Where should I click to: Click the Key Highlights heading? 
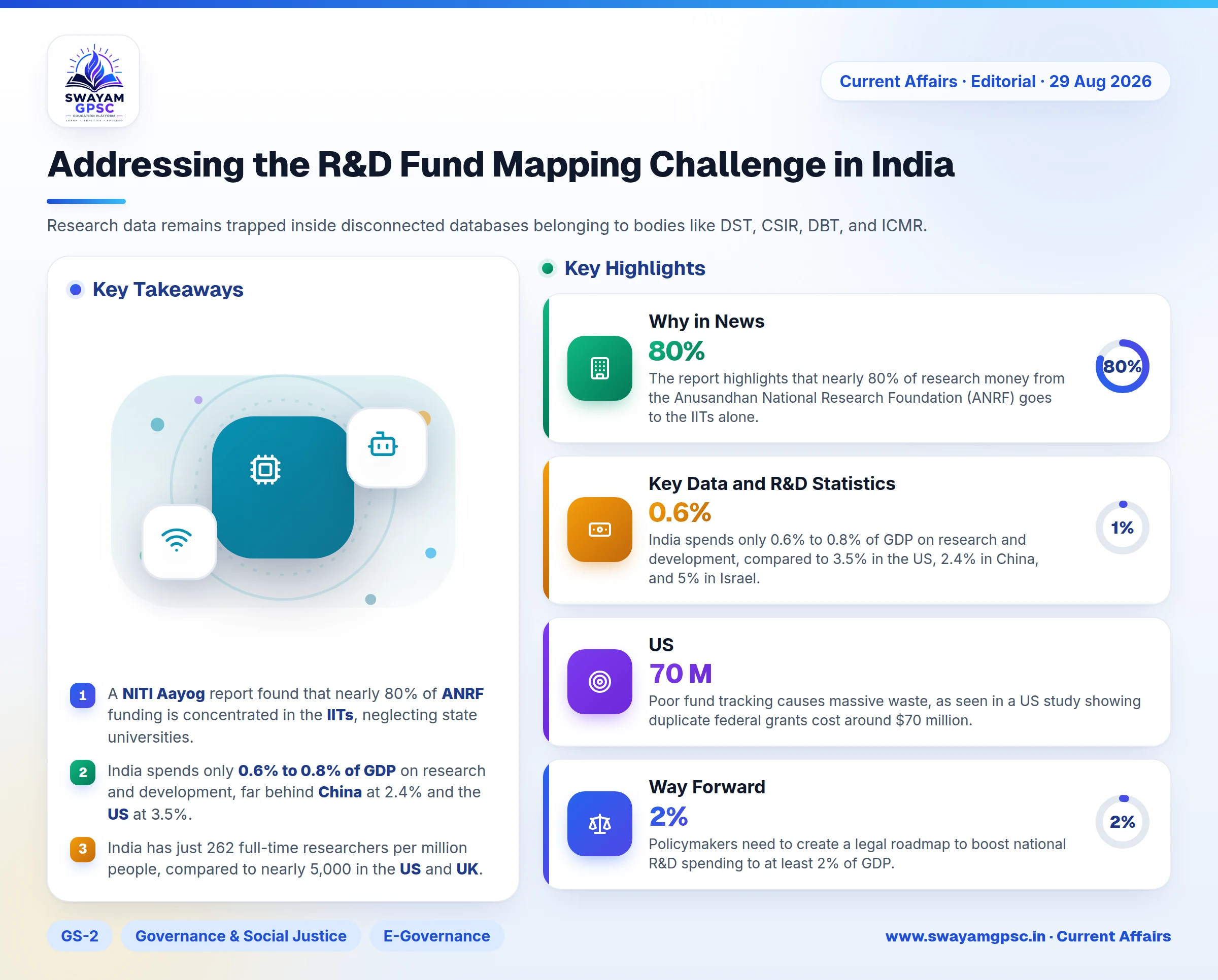click(x=634, y=268)
